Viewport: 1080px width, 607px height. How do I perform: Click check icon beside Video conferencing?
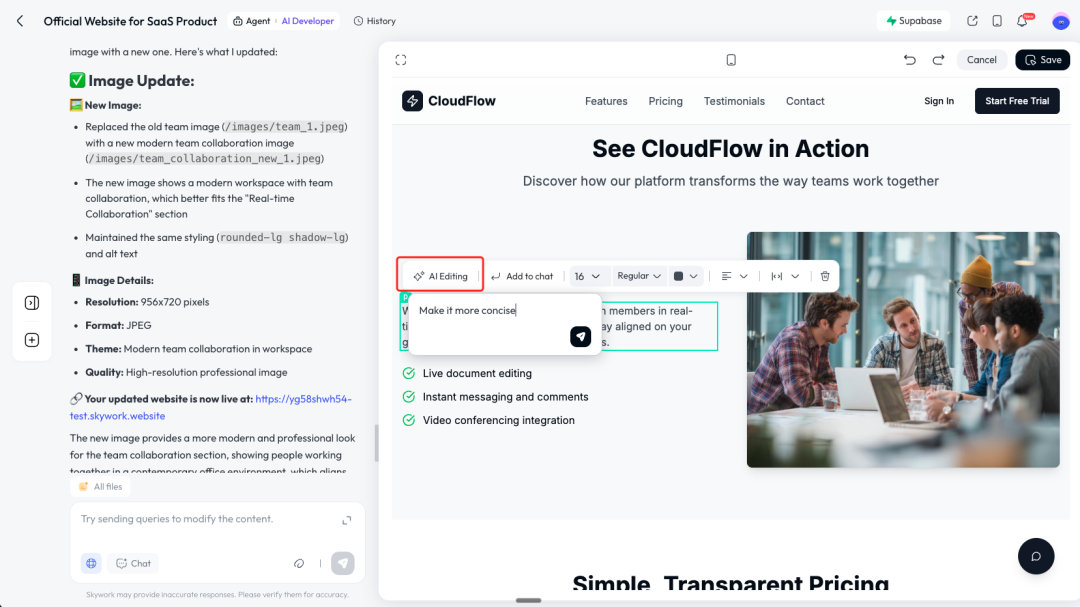pyautogui.click(x=408, y=420)
